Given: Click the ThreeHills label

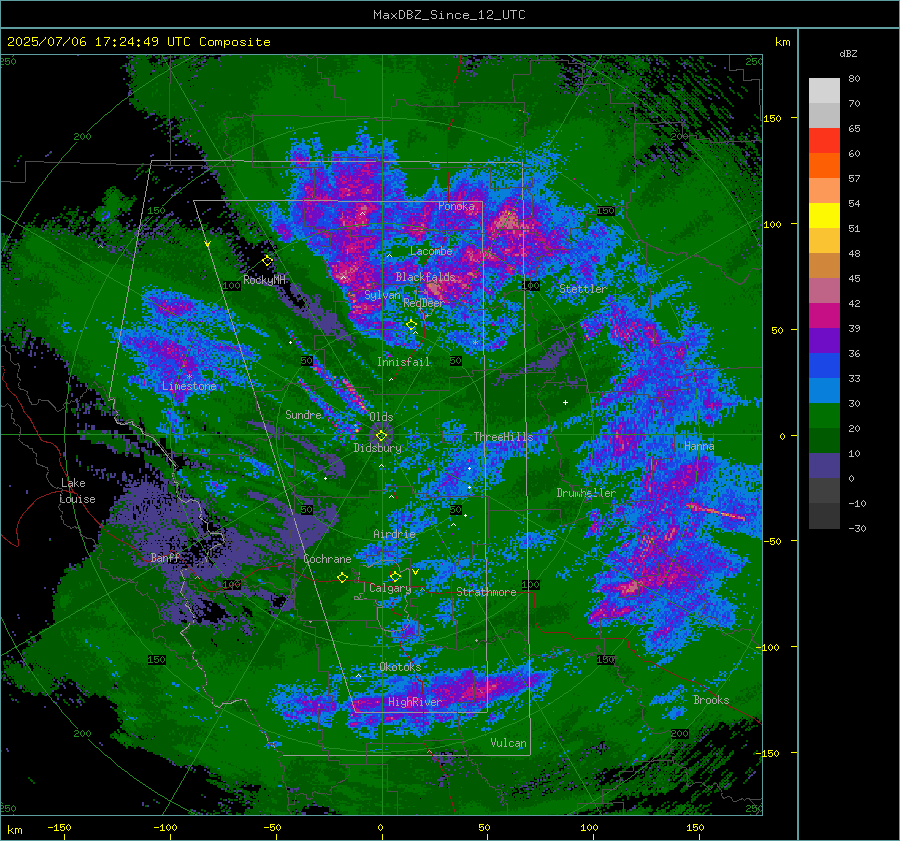Looking at the screenshot, I should [503, 437].
